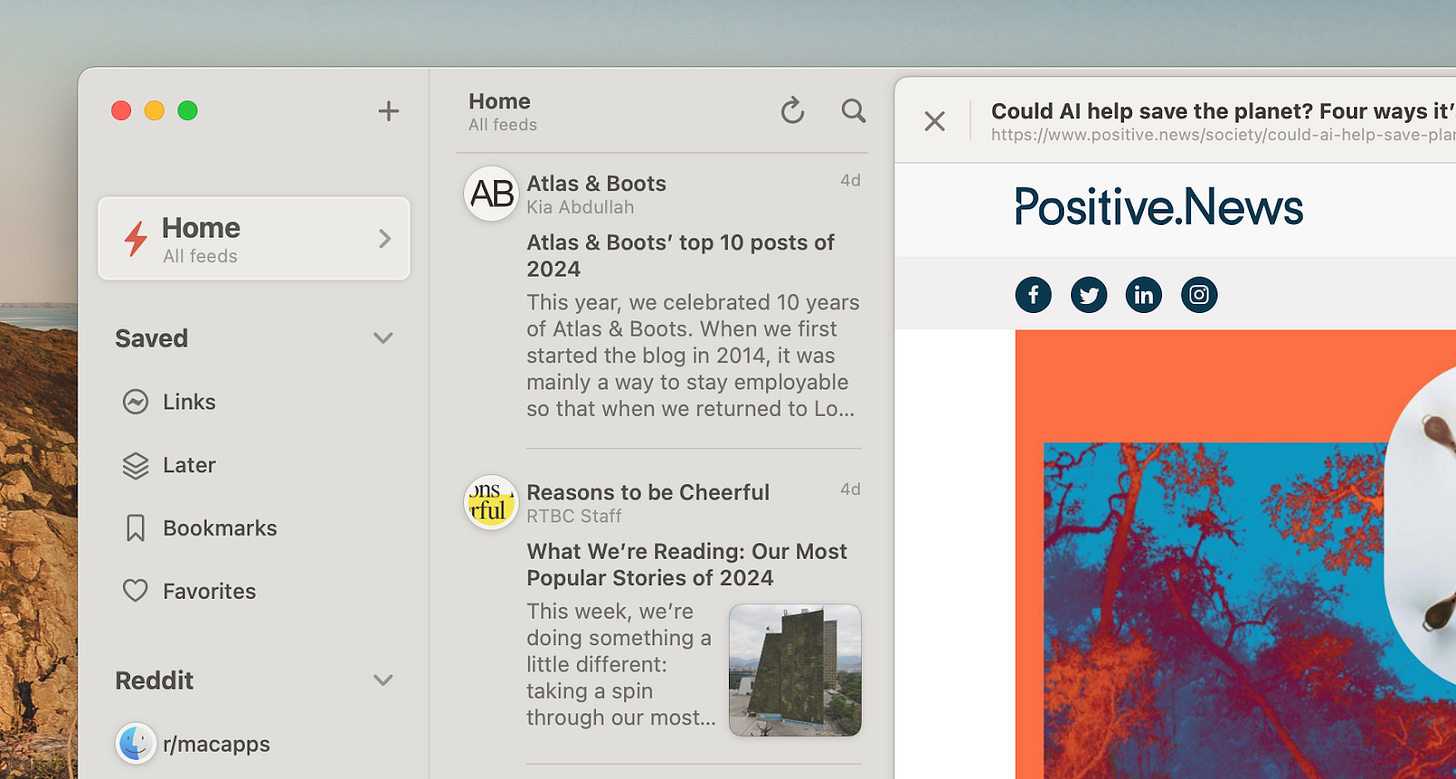Click the lightning bolt Home icon

tap(135, 239)
